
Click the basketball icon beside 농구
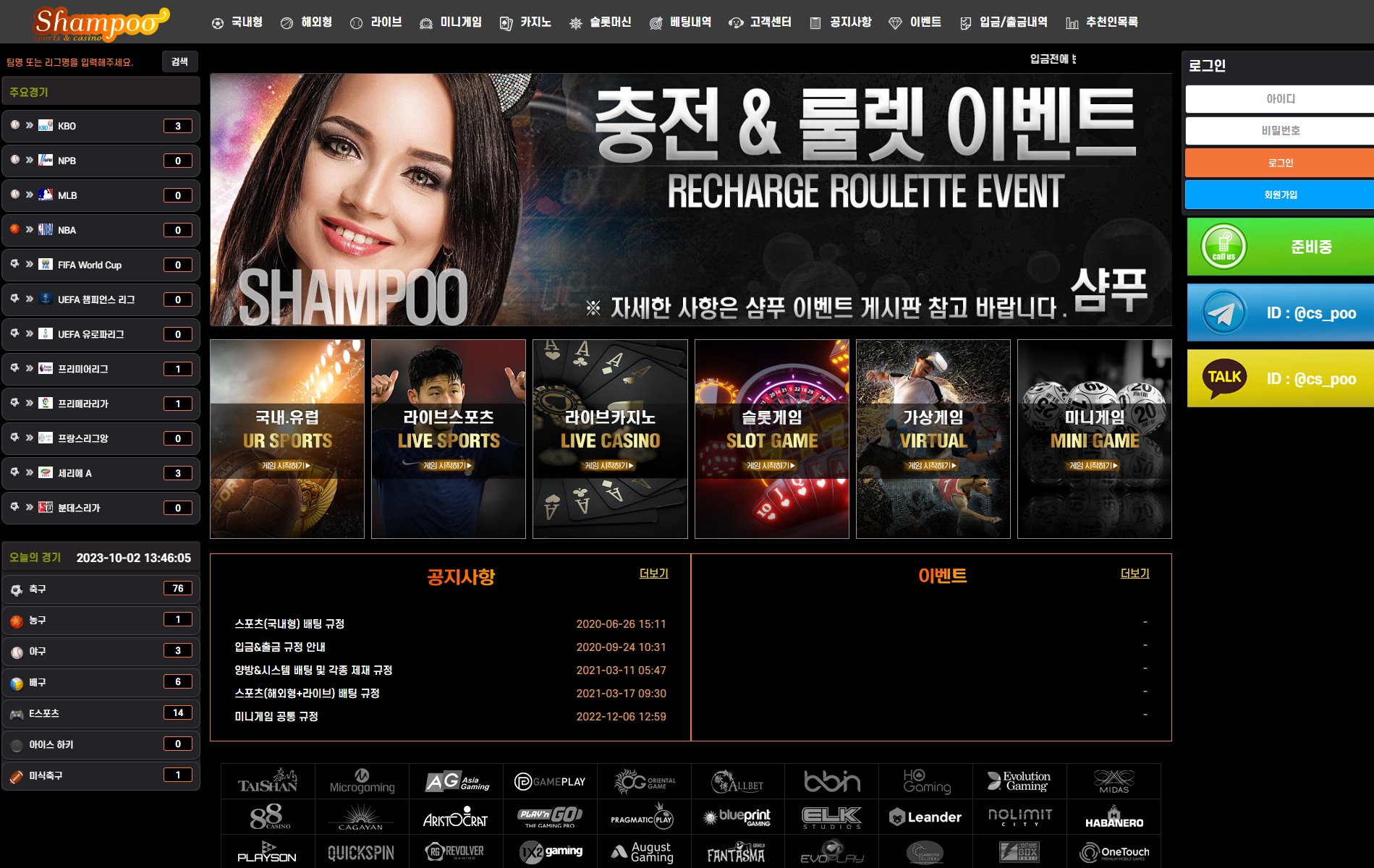[x=17, y=621]
